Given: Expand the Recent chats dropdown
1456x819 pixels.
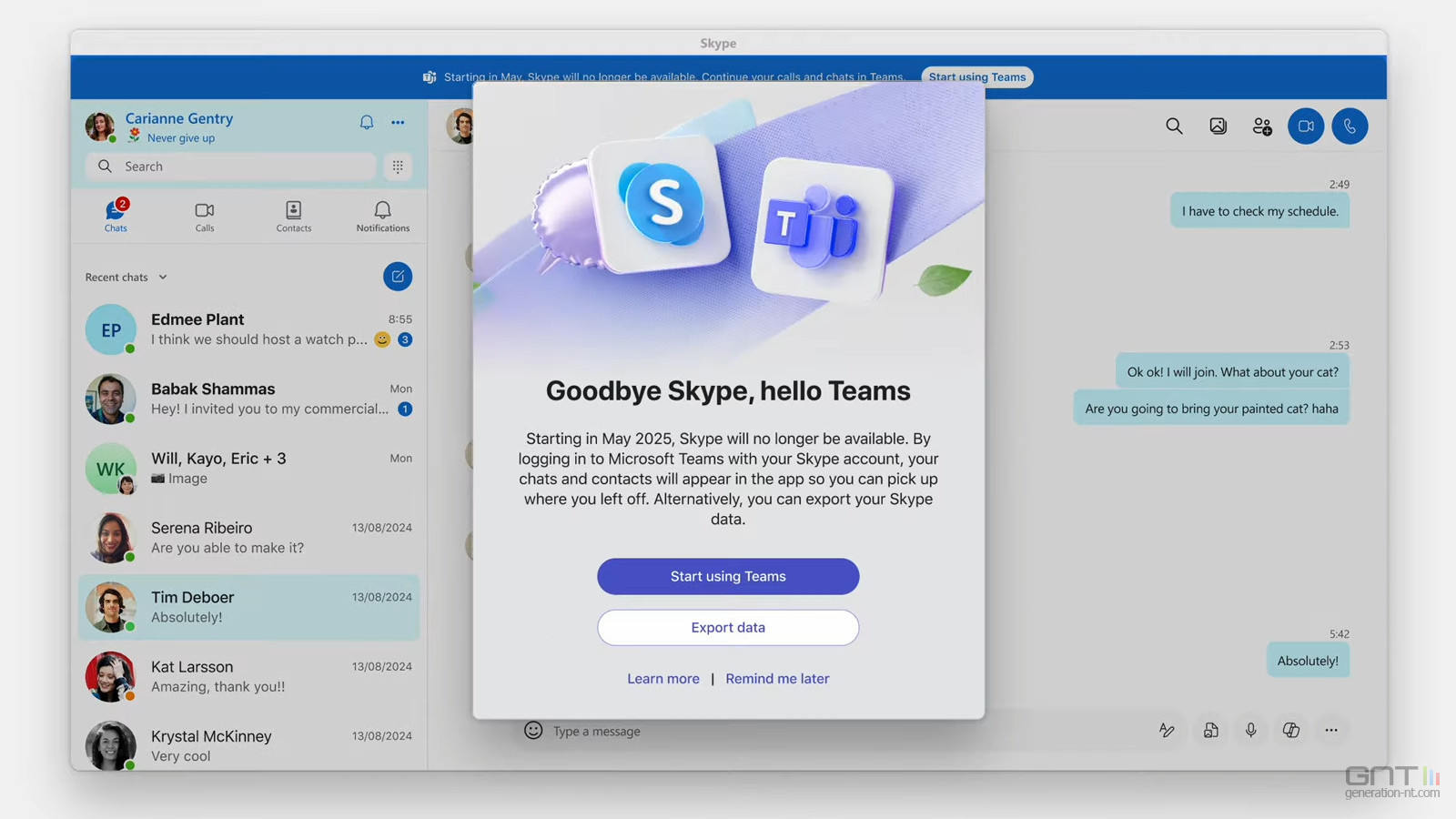Looking at the screenshot, I should tap(126, 278).
